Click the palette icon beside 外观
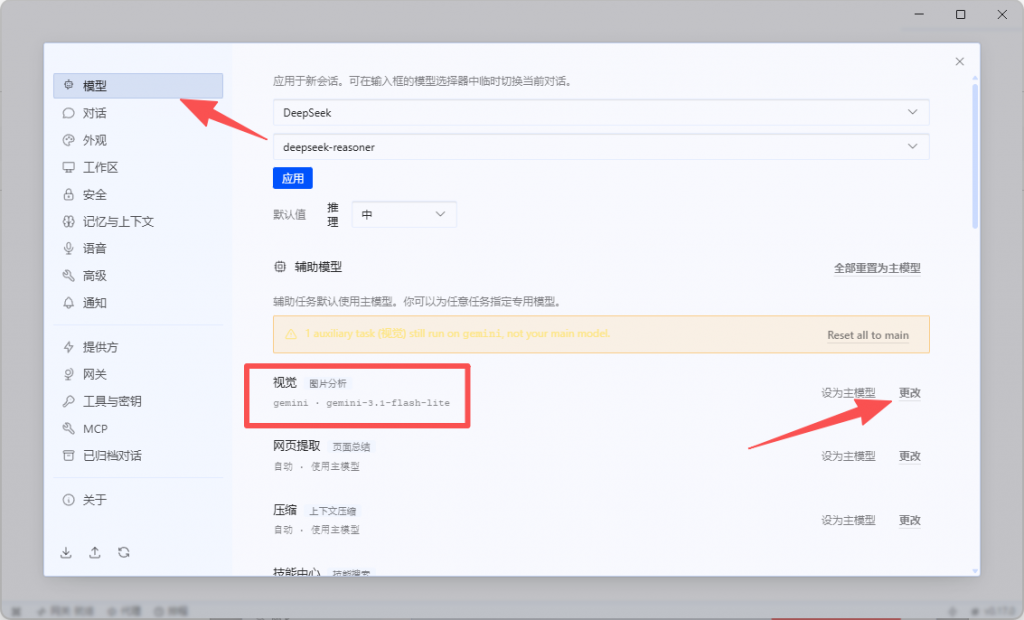 (69, 140)
